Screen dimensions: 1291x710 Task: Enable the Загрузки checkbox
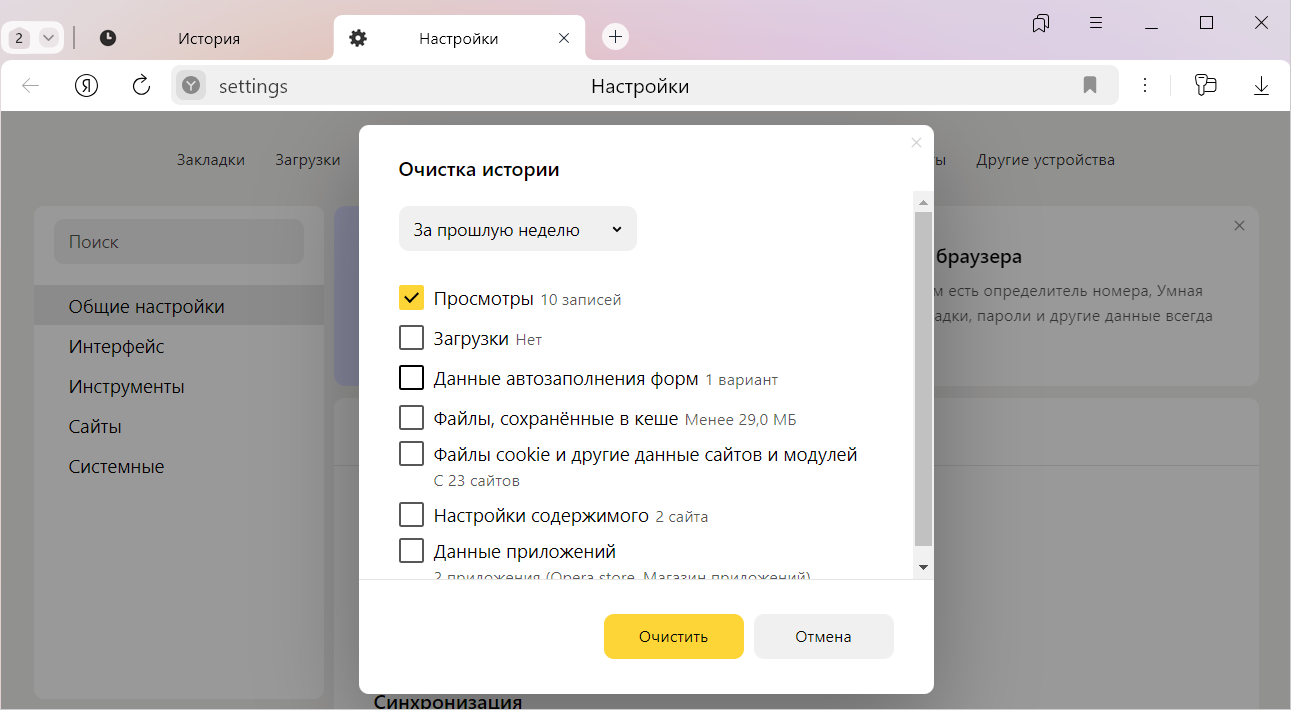click(411, 338)
